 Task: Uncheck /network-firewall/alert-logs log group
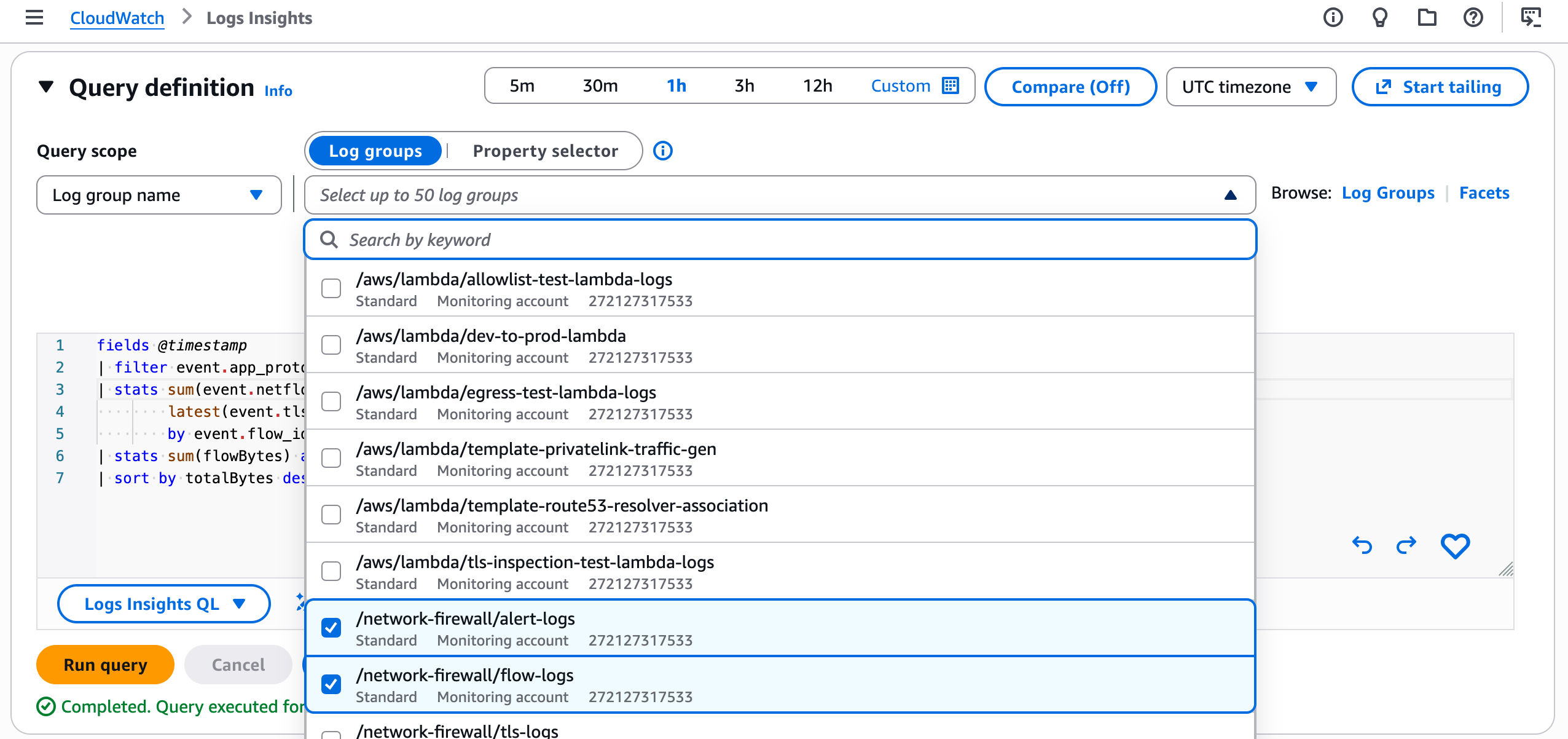[331, 628]
